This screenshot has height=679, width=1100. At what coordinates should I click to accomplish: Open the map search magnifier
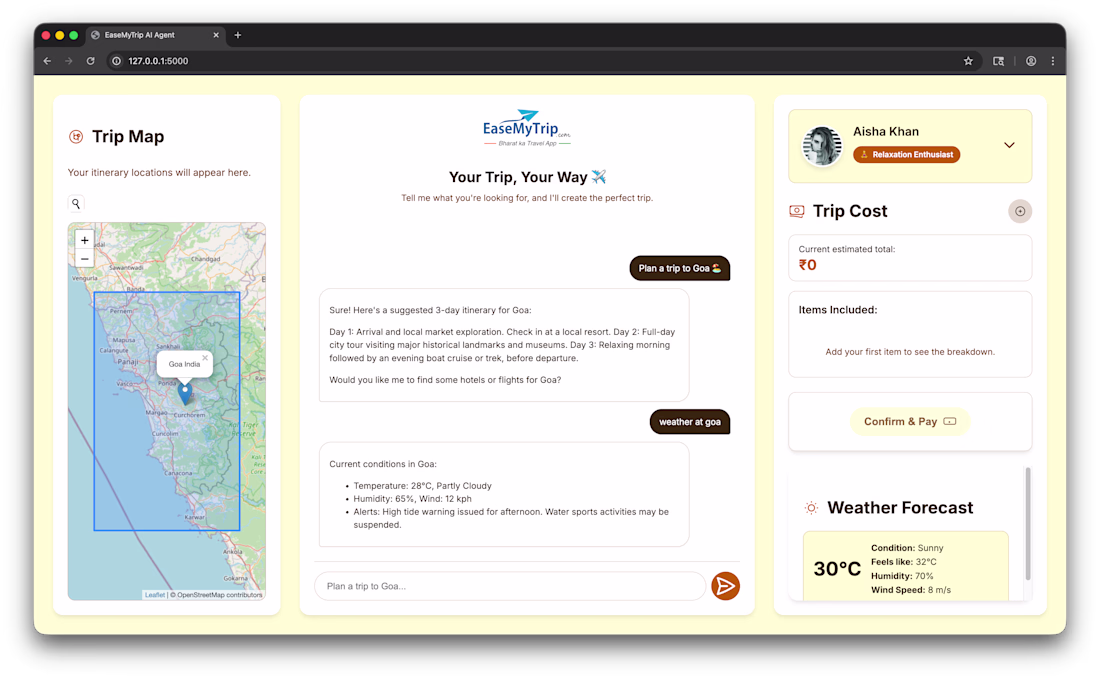[x=76, y=203]
